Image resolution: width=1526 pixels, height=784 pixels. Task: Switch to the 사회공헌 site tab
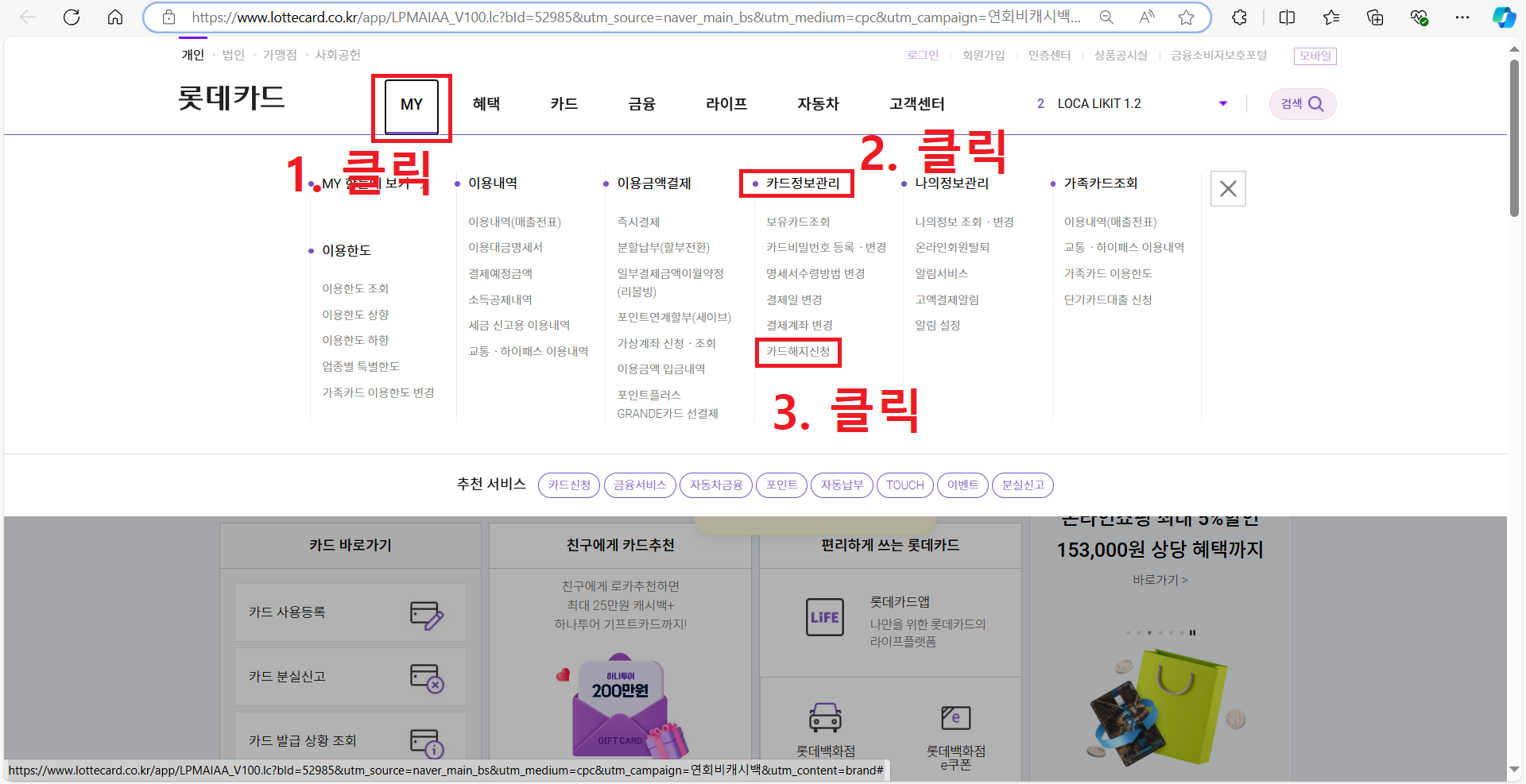[x=338, y=55]
